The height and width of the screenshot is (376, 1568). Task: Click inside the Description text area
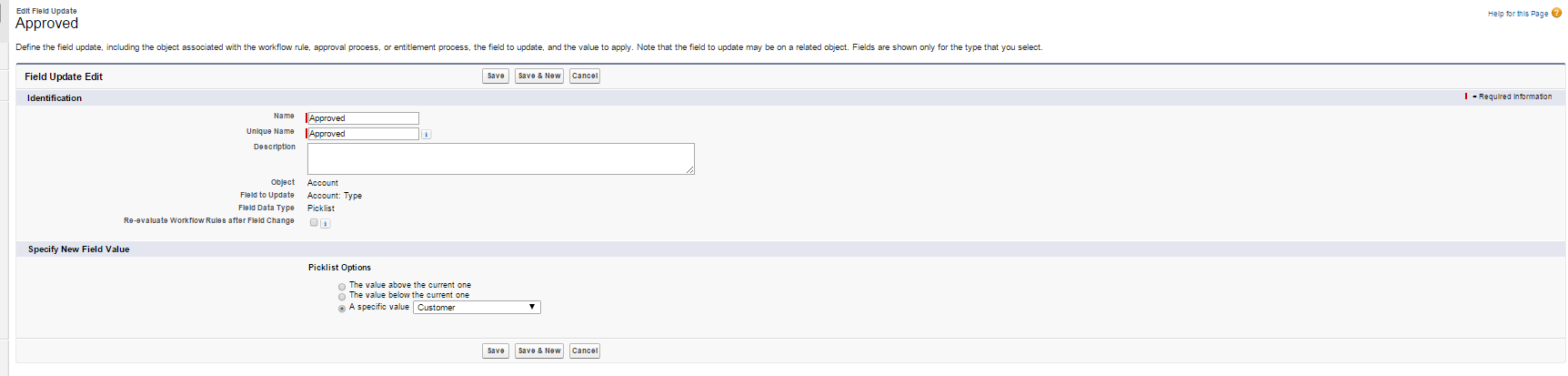tap(500, 158)
